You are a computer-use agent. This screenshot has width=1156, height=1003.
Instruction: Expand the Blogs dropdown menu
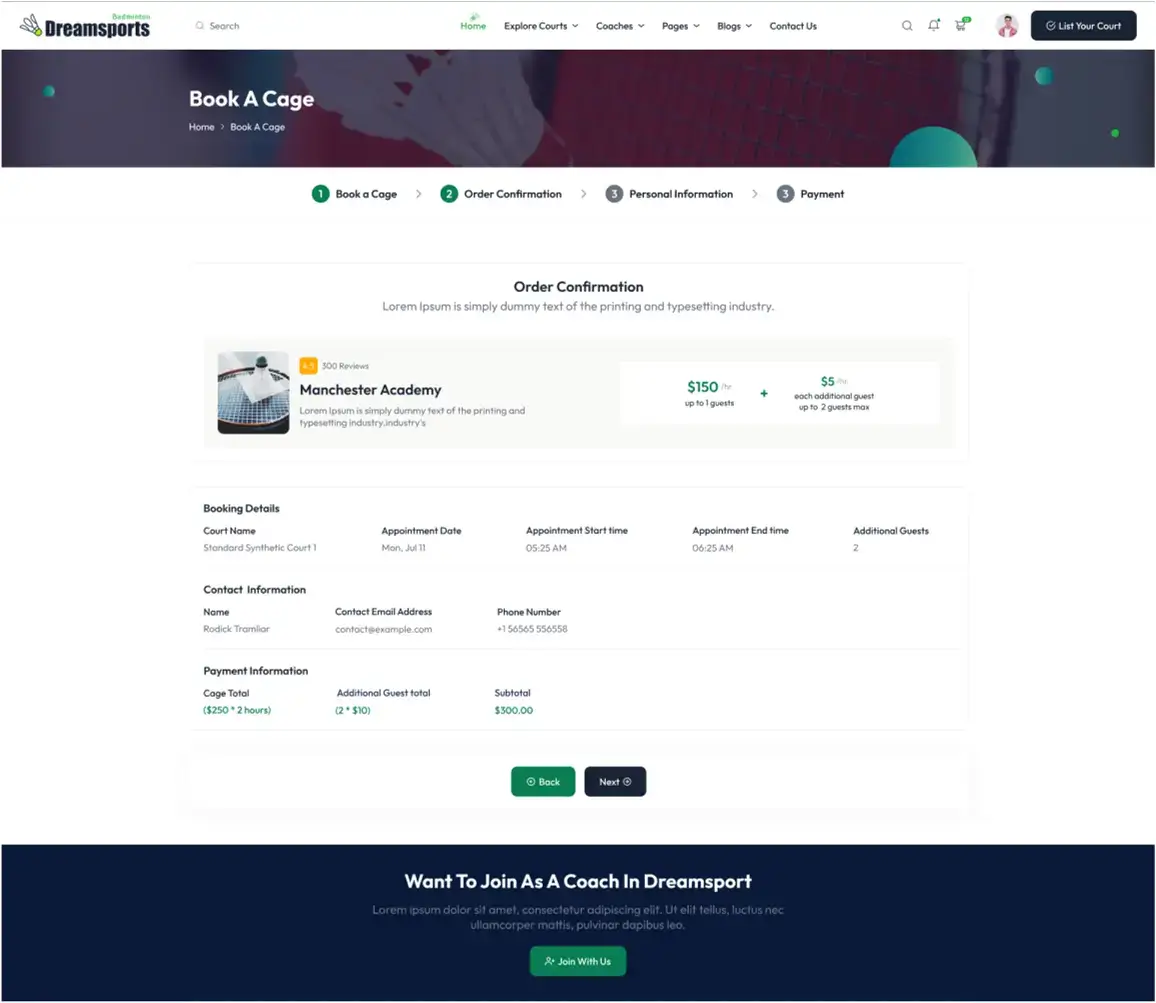tap(734, 26)
